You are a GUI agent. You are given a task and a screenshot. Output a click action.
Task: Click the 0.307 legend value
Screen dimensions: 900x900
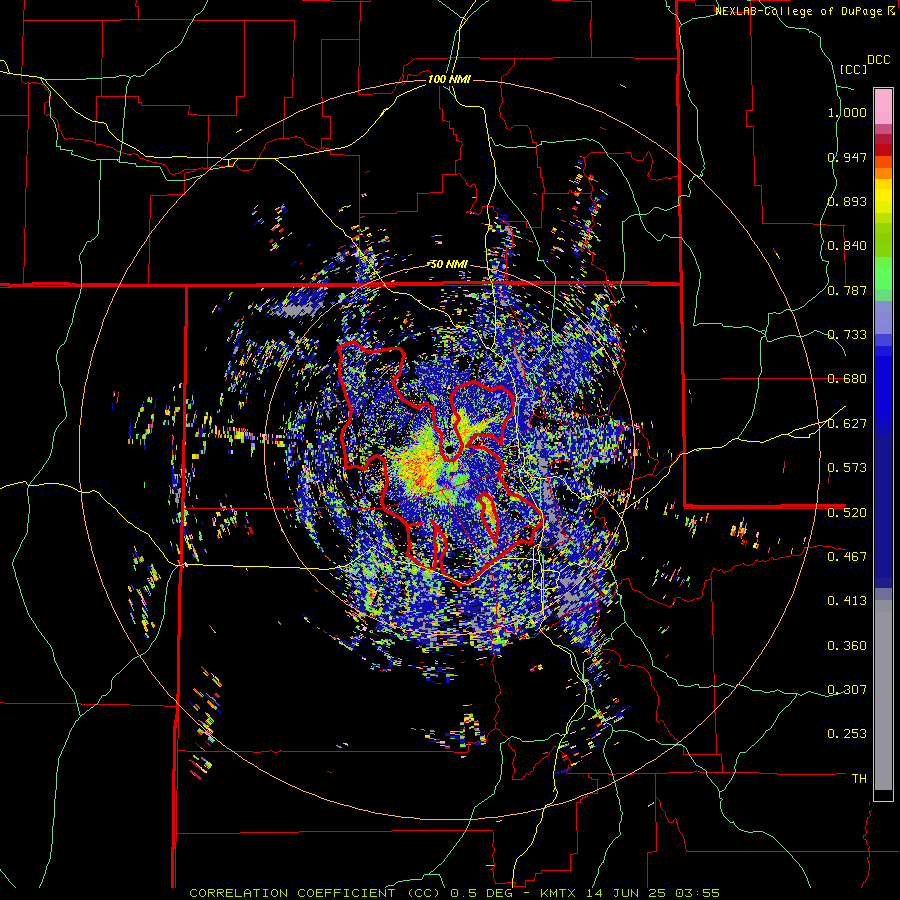pos(847,690)
